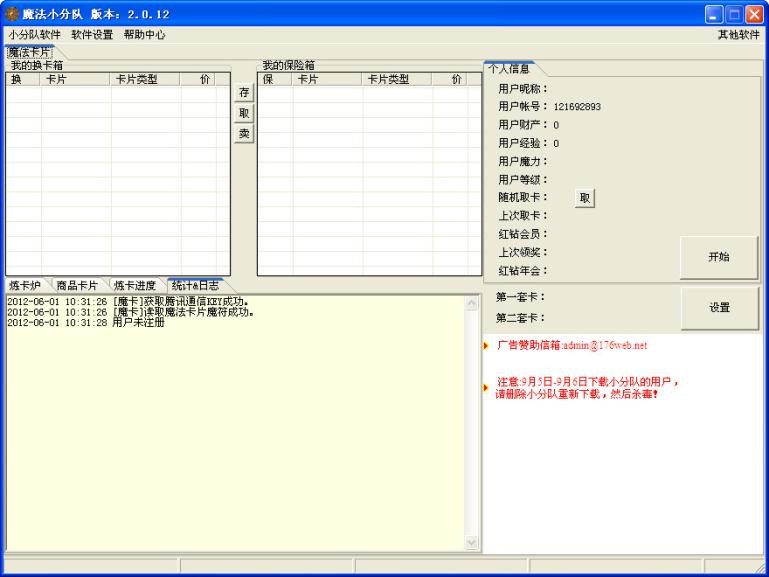This screenshot has width=769, height=577.
Task: Click the 用户经验 label
Action: pyautogui.click(x=523, y=143)
